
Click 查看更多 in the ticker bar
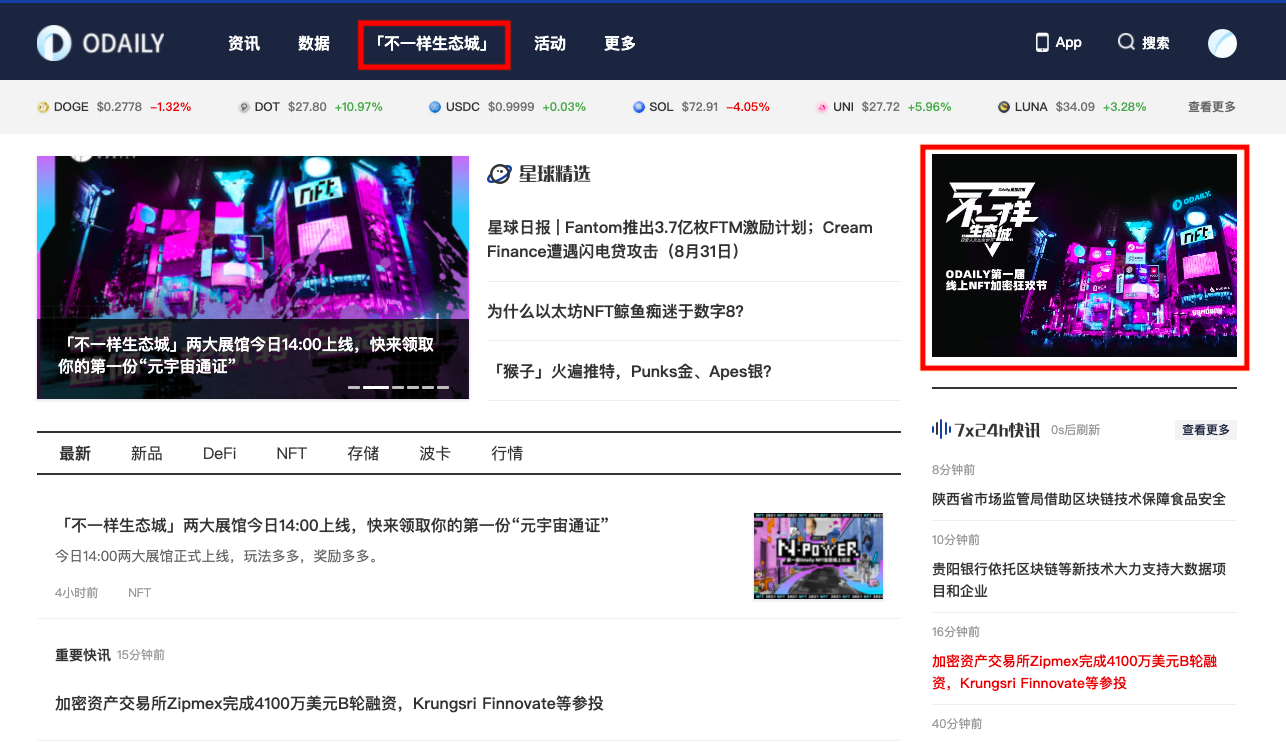(x=1212, y=107)
